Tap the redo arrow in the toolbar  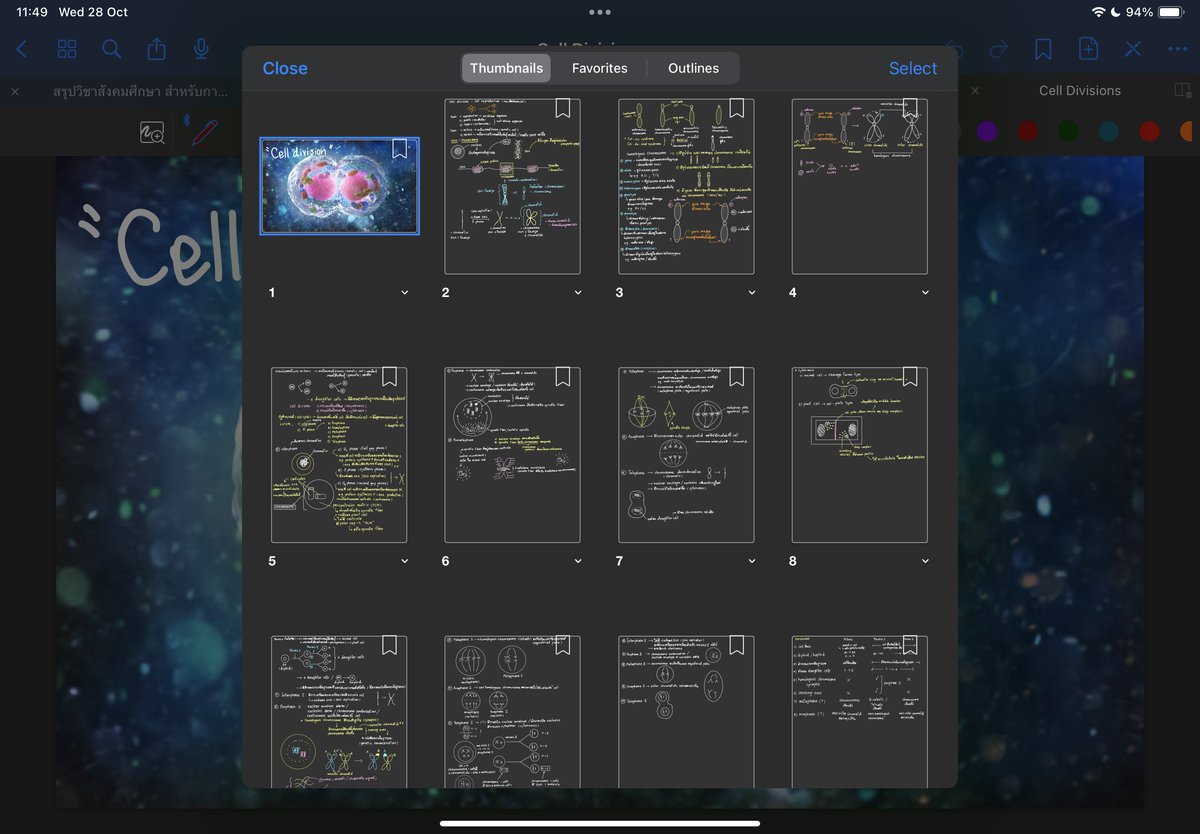(x=998, y=49)
